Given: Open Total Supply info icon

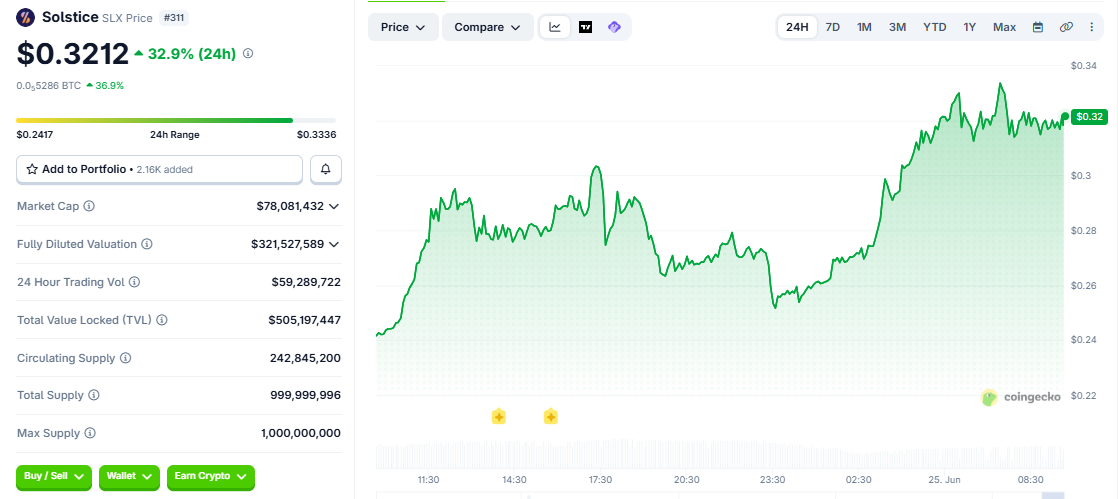Looking at the screenshot, I should [93, 395].
